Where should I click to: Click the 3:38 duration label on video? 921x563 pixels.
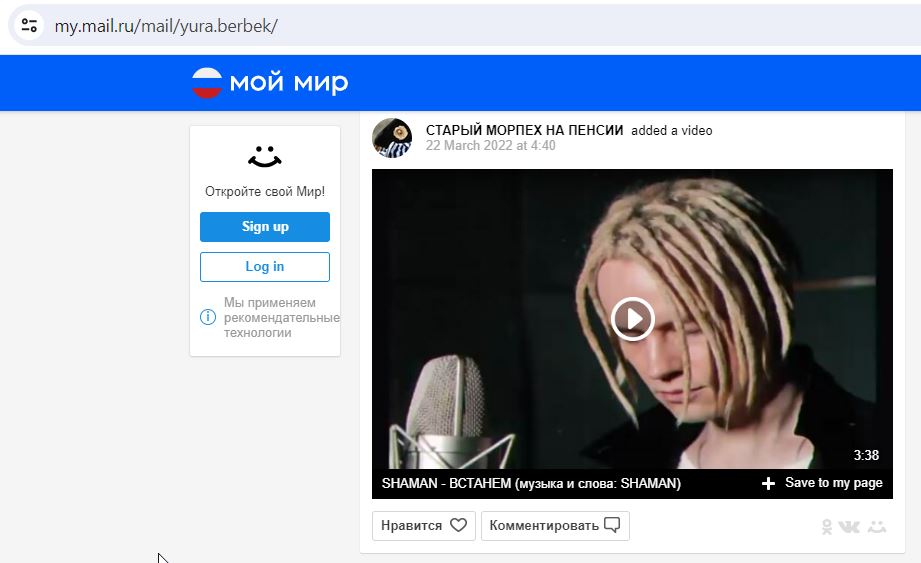866,455
